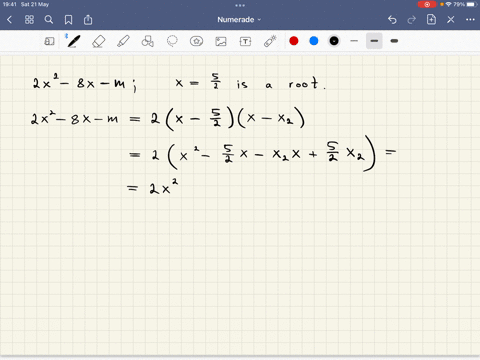The width and height of the screenshot is (480, 360).
Task: Tap the multitasking three dots at top
Action: [x=240, y=5]
